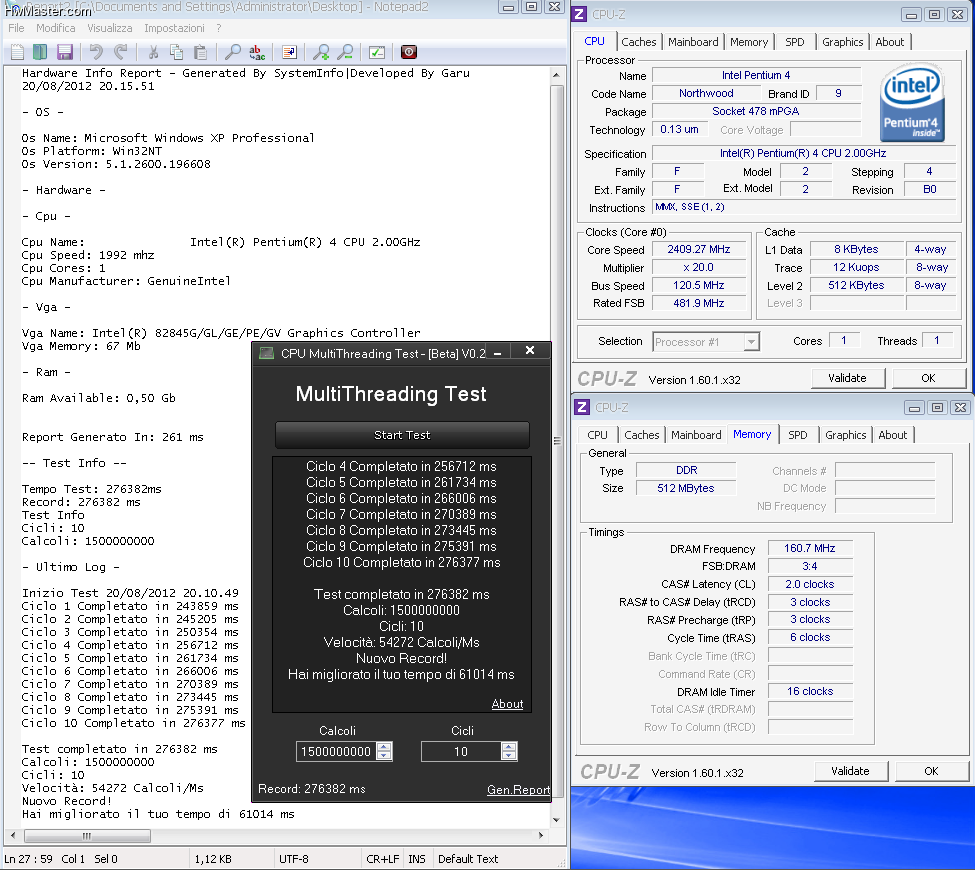The image size is (975, 870).
Task: Click the Undo arrow icon in Notepad2
Action: [96, 52]
